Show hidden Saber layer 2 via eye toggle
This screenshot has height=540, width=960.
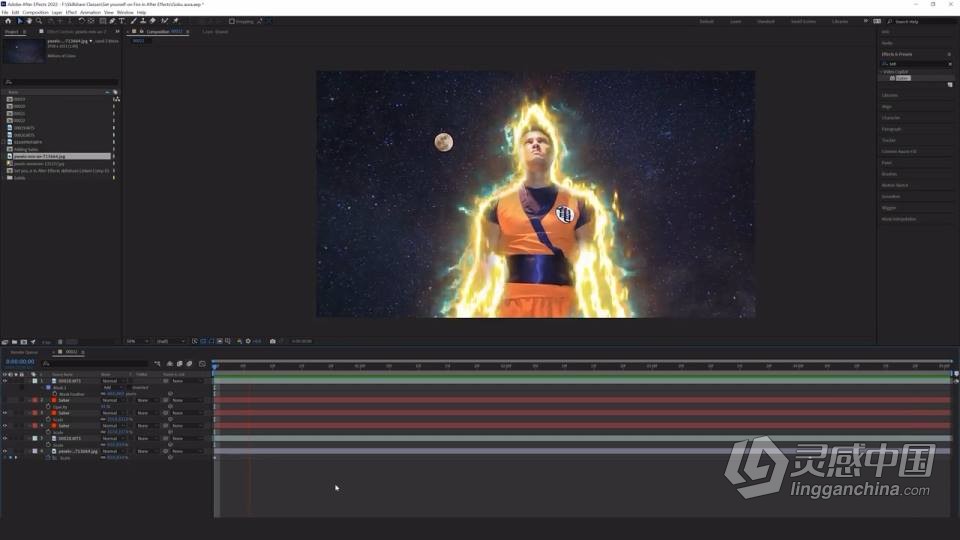[5, 400]
